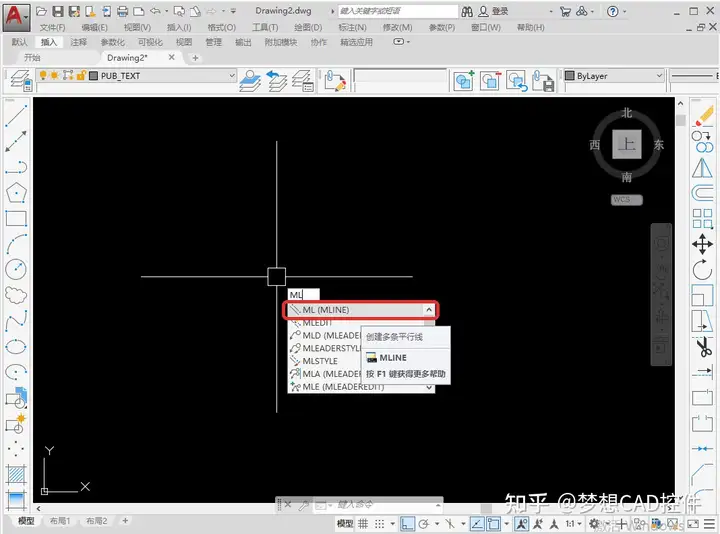
Task: Toggle Object Snap Tracking
Action: [x=477, y=523]
